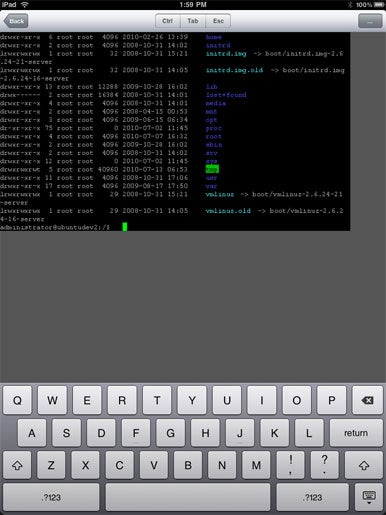
Task: Tap the K key
Action: click(275, 433)
